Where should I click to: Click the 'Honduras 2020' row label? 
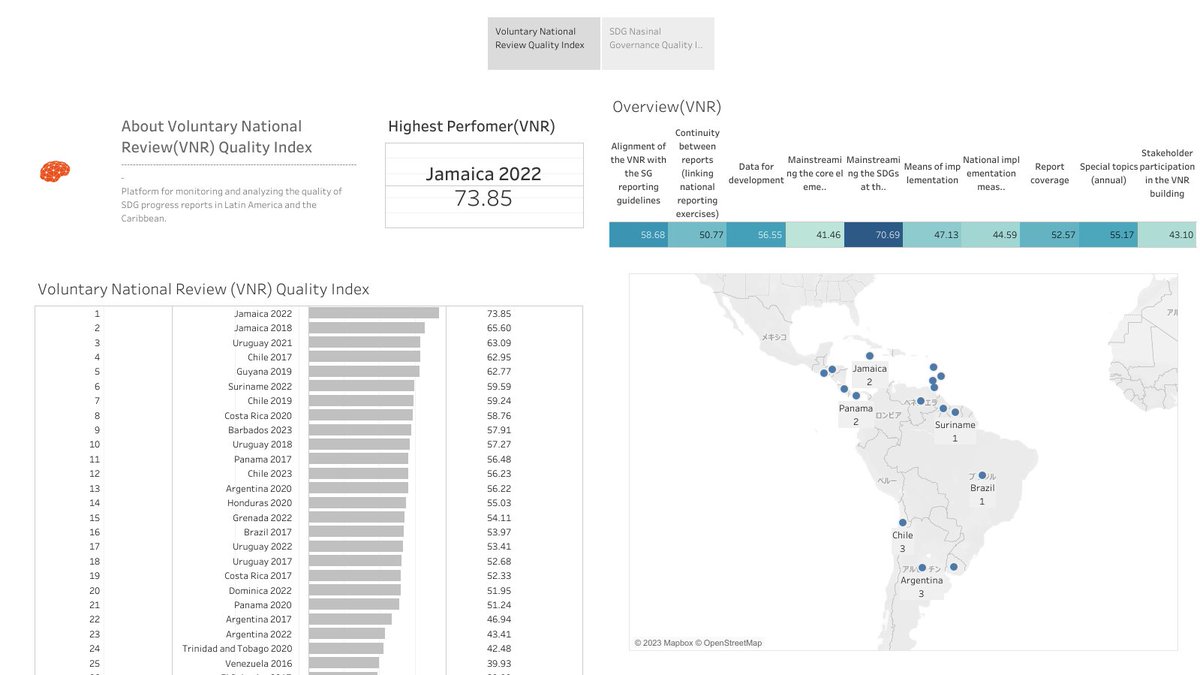tap(259, 503)
